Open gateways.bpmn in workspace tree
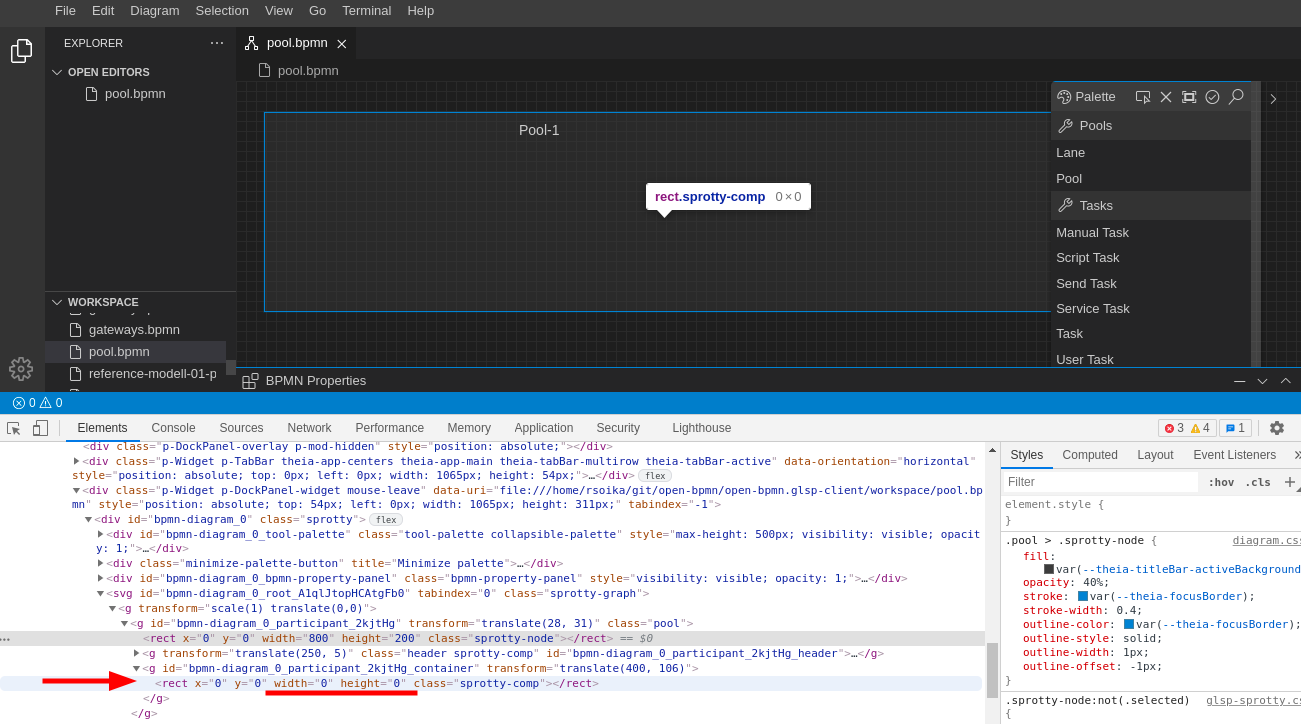 pyautogui.click(x=134, y=330)
